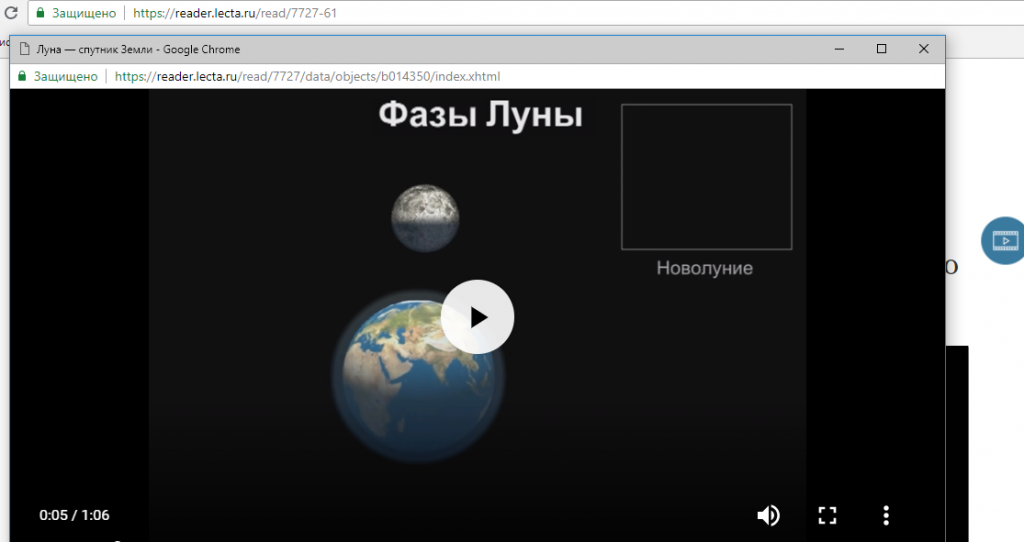Play the Фазы Луны video
Image resolution: width=1024 pixels, height=542 pixels.
click(477, 317)
